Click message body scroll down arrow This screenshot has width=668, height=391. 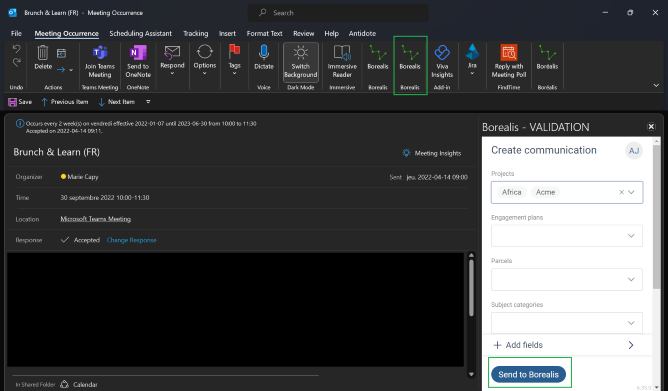click(471, 374)
